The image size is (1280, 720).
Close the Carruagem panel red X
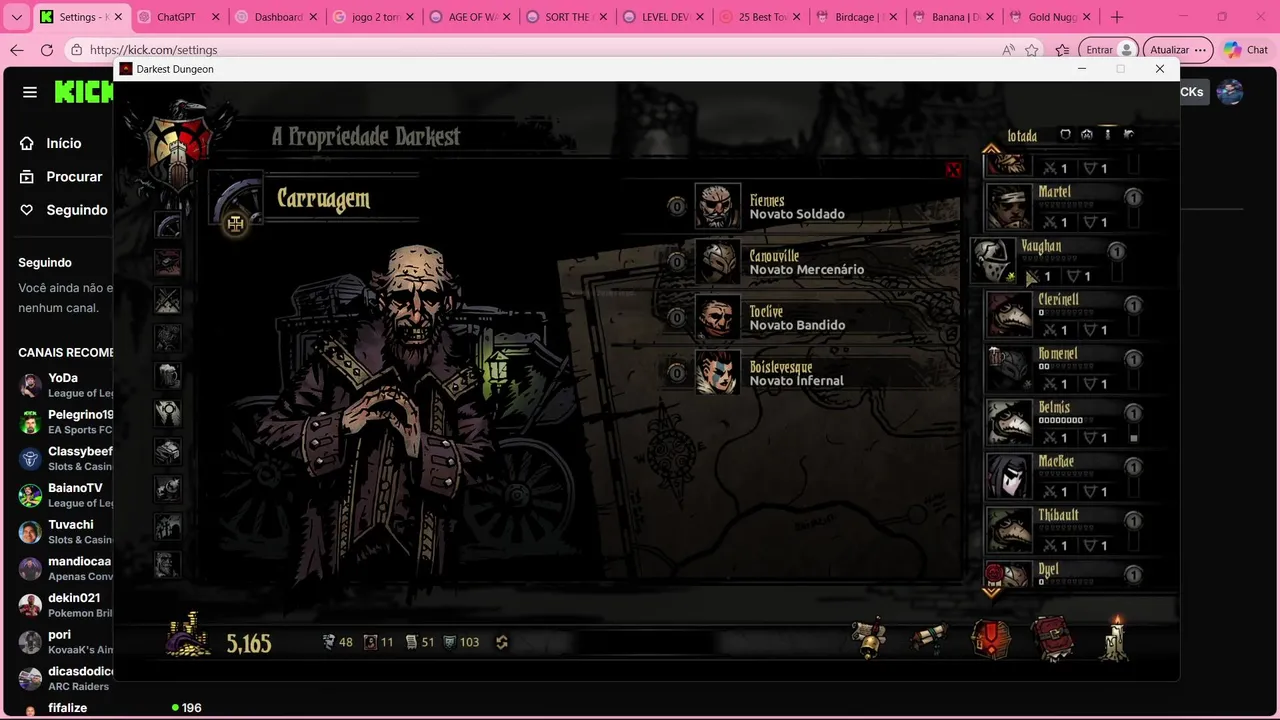click(x=953, y=170)
